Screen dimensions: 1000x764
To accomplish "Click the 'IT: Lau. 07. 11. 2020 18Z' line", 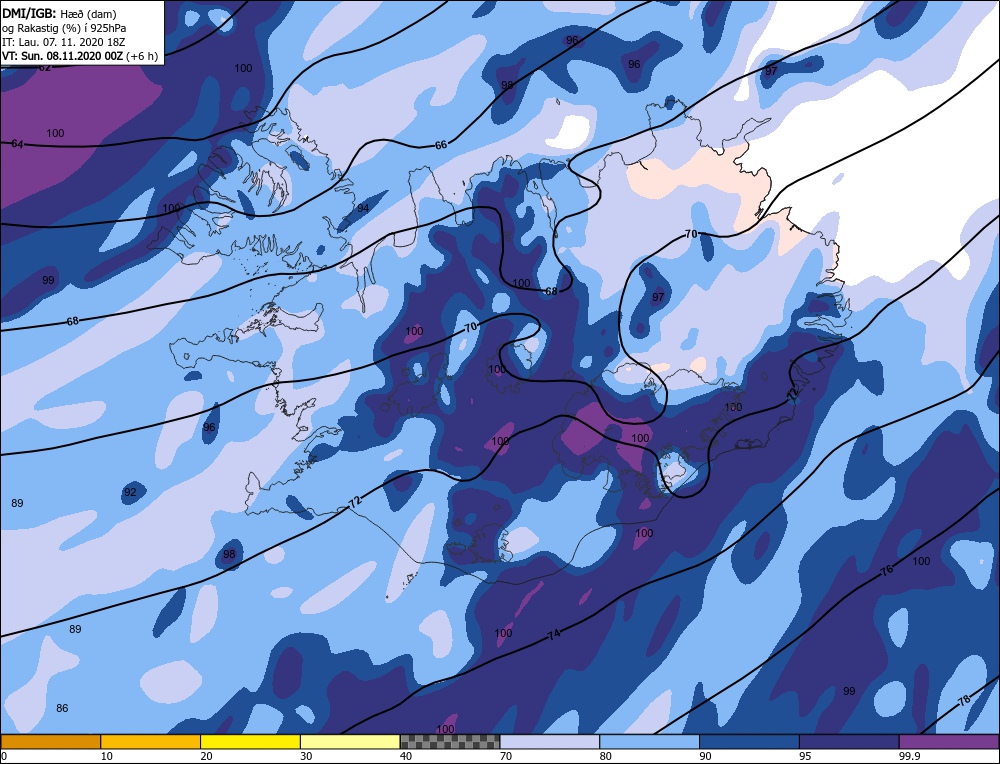I will point(63,42).
